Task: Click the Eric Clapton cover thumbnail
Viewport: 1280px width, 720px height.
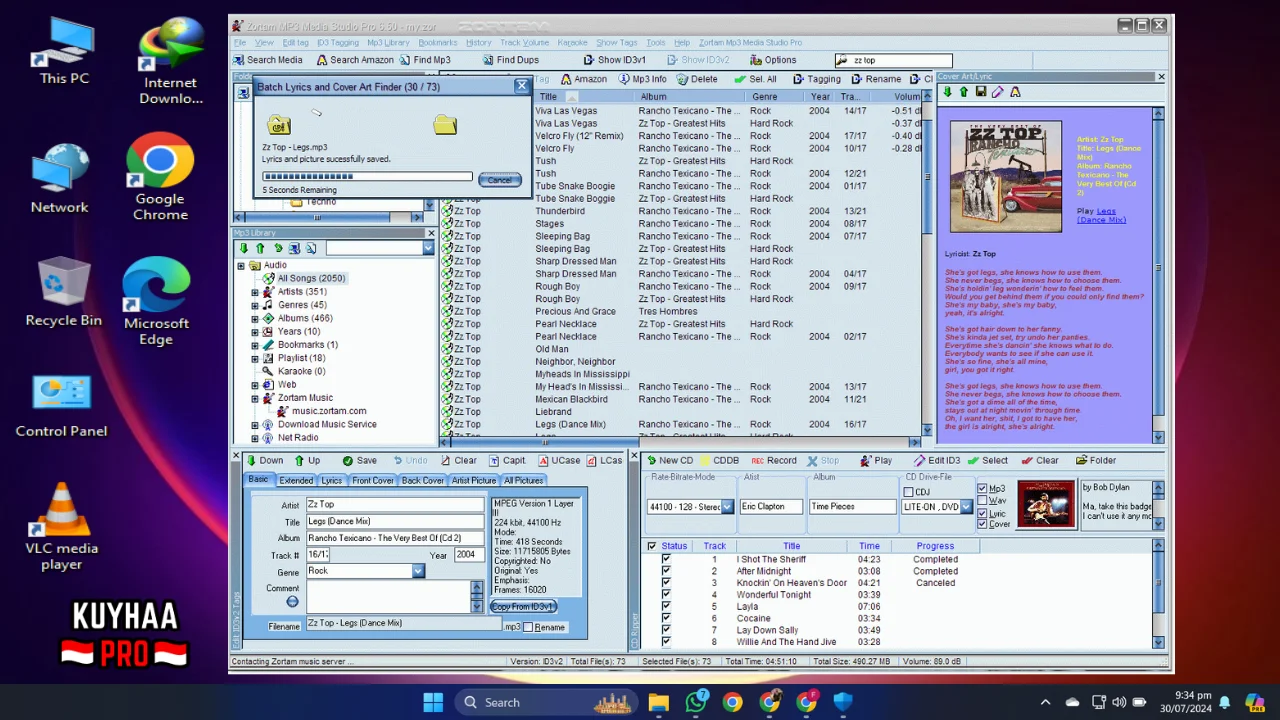Action: point(1046,505)
